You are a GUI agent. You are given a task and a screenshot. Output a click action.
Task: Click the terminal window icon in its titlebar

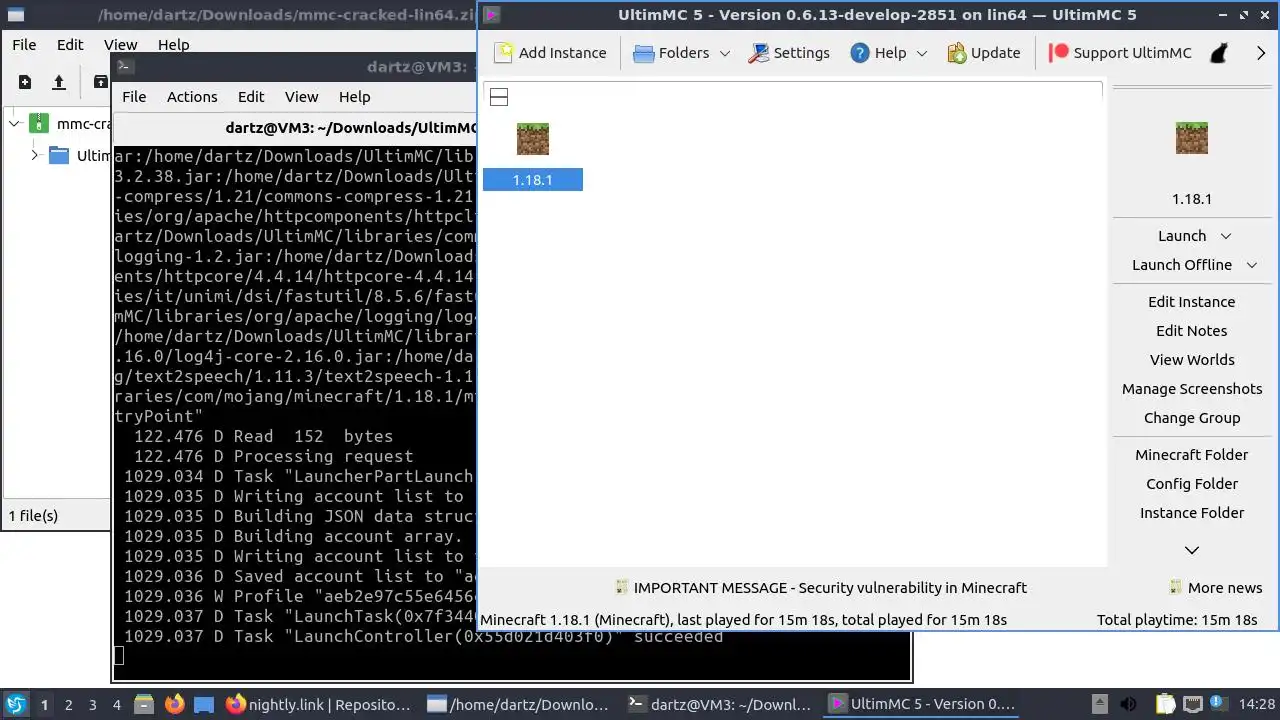pos(125,67)
